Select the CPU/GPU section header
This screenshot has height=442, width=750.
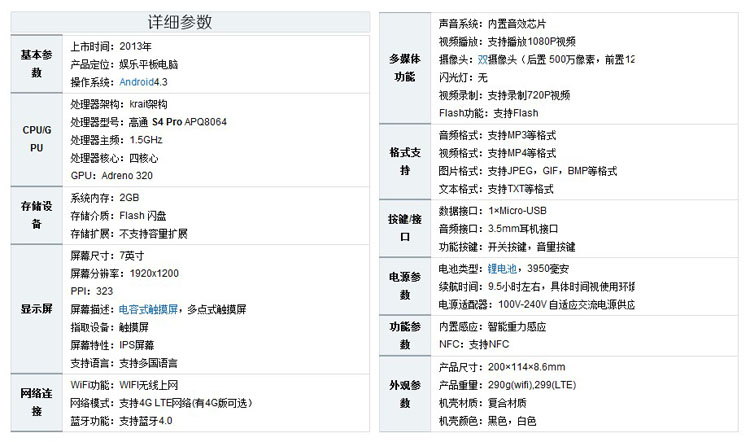click(x=38, y=139)
